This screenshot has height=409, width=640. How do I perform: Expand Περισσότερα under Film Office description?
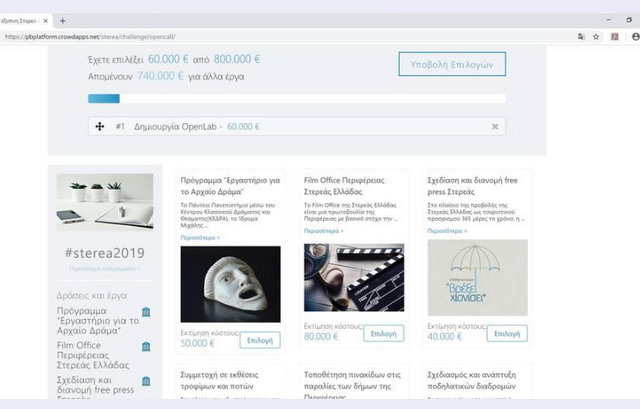pyautogui.click(x=322, y=231)
